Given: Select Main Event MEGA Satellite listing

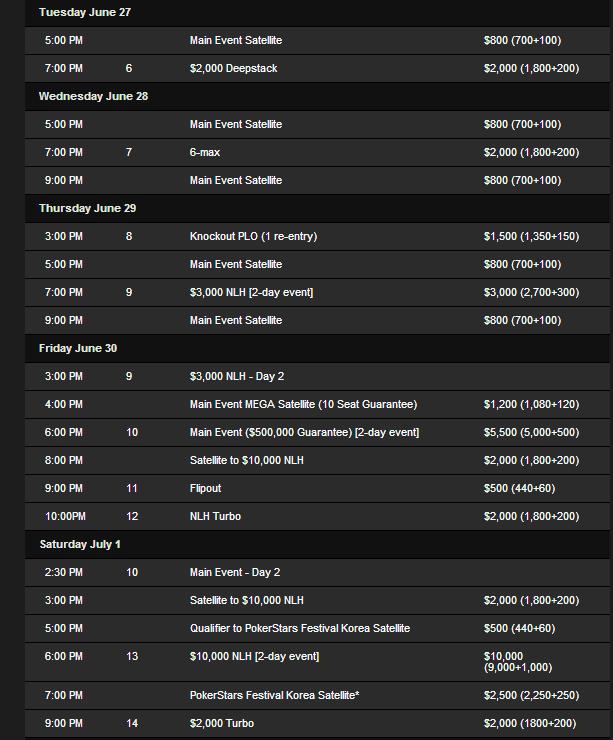Looking at the screenshot, I should point(303,404).
